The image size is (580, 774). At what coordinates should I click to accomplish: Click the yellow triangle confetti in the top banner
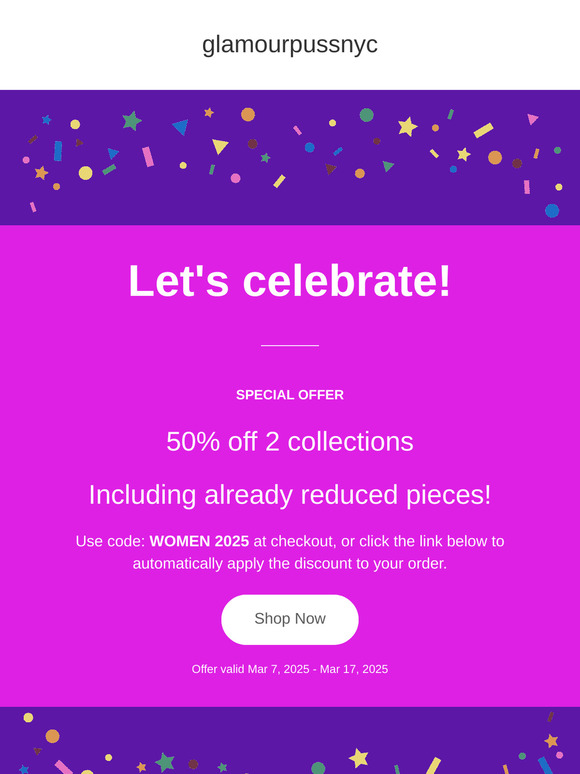220,146
